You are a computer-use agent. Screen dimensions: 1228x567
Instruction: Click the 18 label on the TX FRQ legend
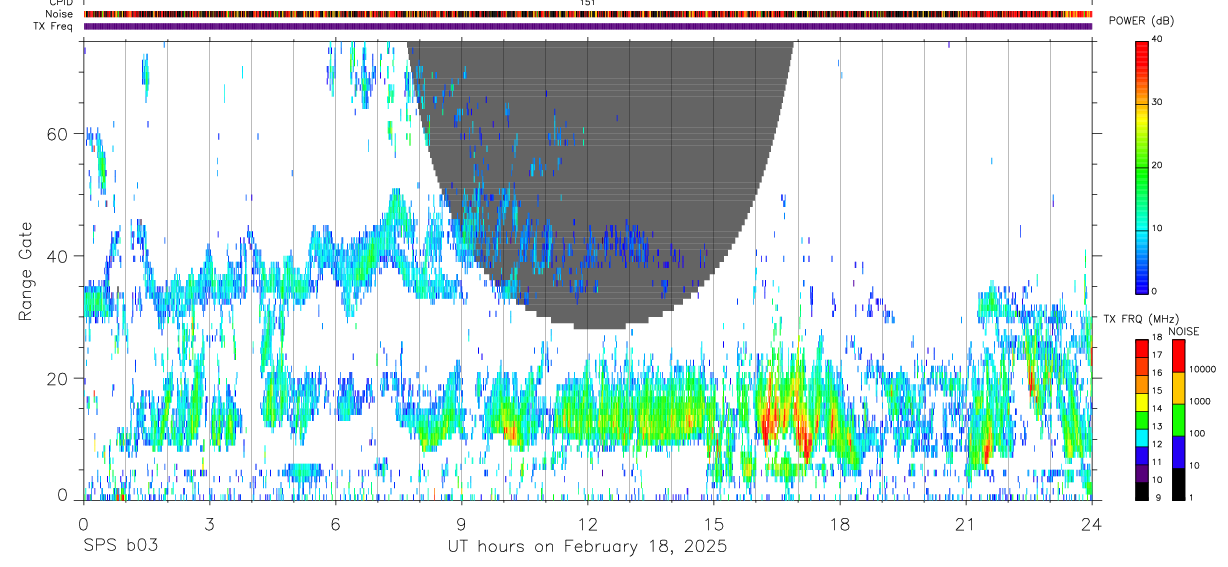[1157, 338]
